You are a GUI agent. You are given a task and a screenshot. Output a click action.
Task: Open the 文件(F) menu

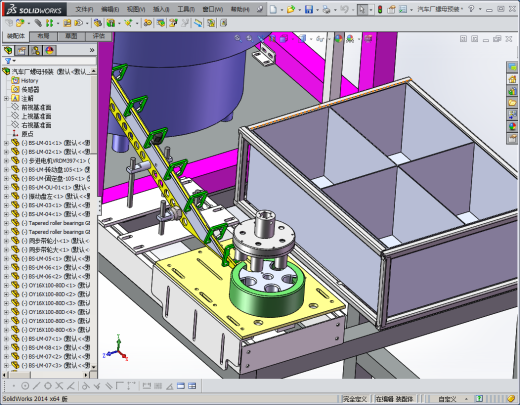click(84, 9)
